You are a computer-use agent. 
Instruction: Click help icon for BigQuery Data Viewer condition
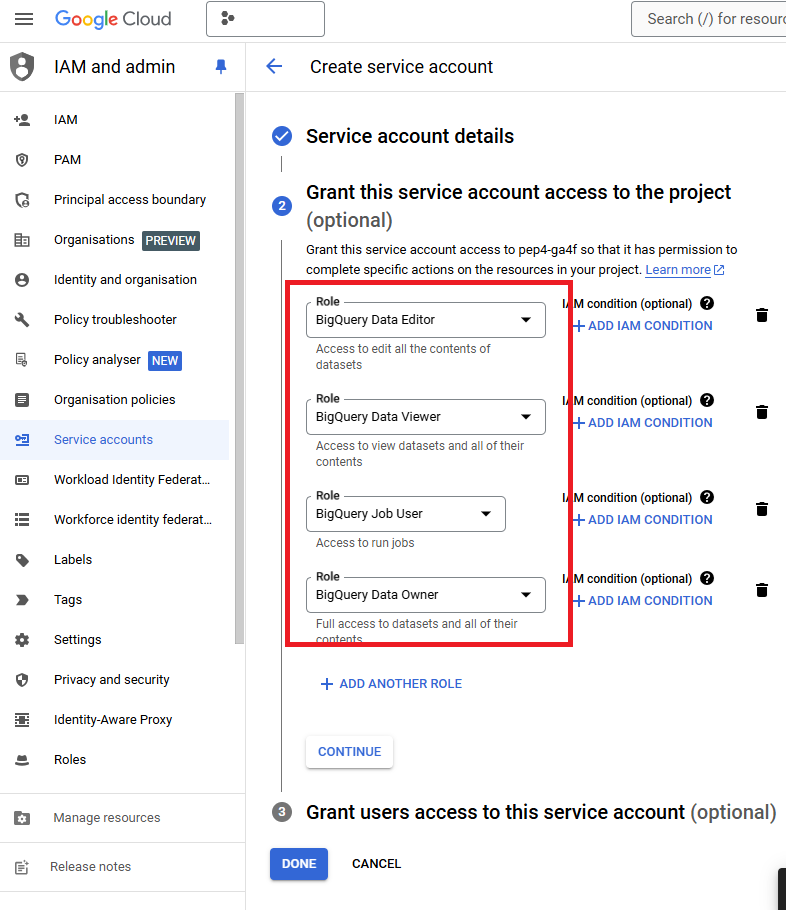707,400
